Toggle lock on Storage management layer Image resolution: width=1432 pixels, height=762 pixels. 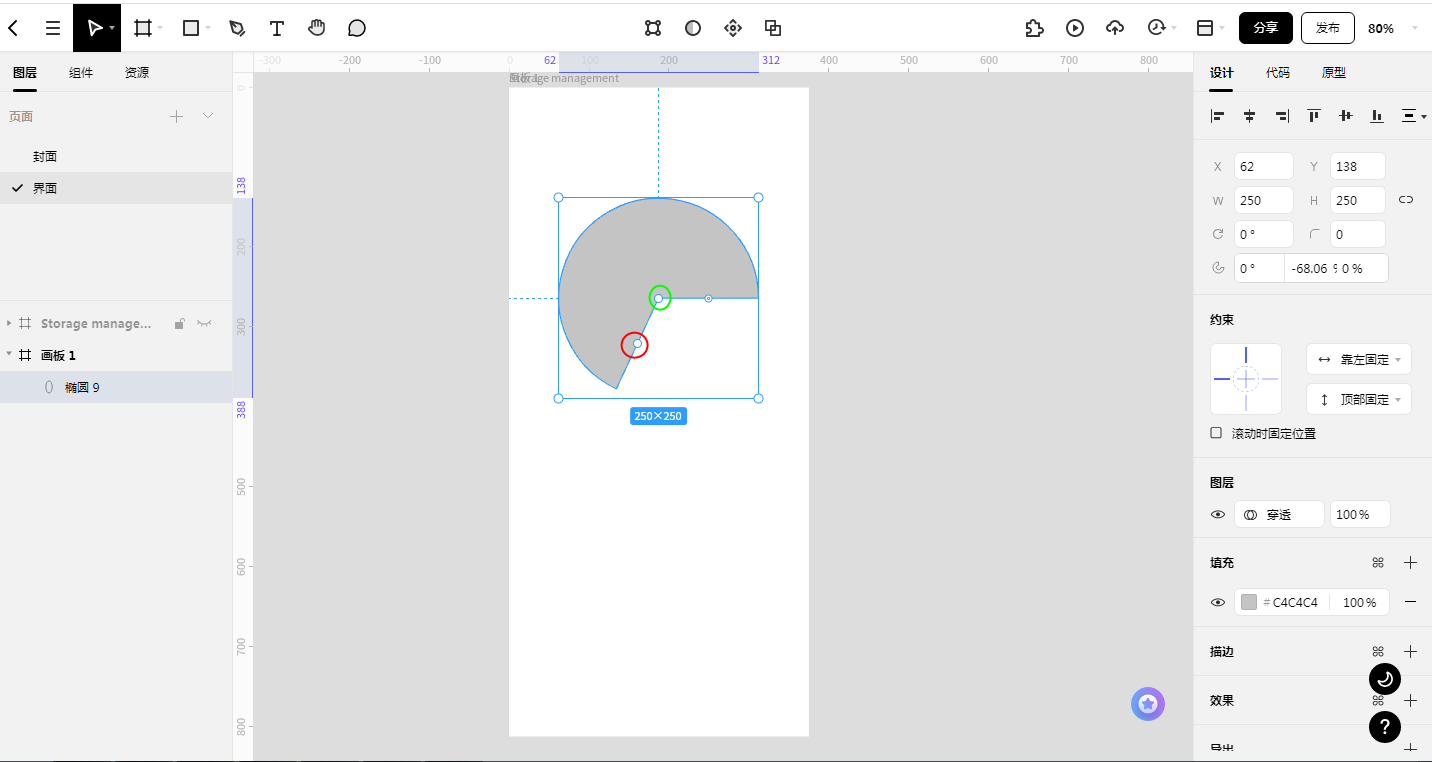180,324
